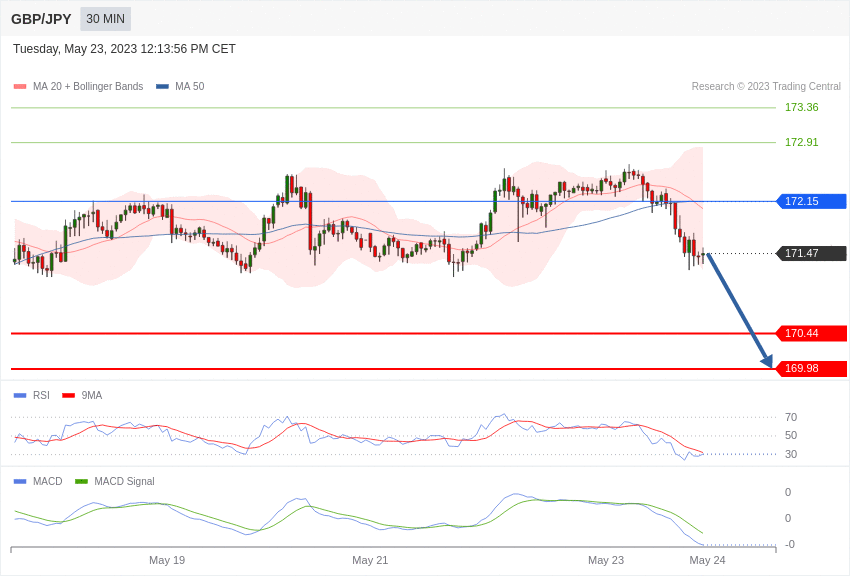Click the May 23 date axis label

point(606,560)
